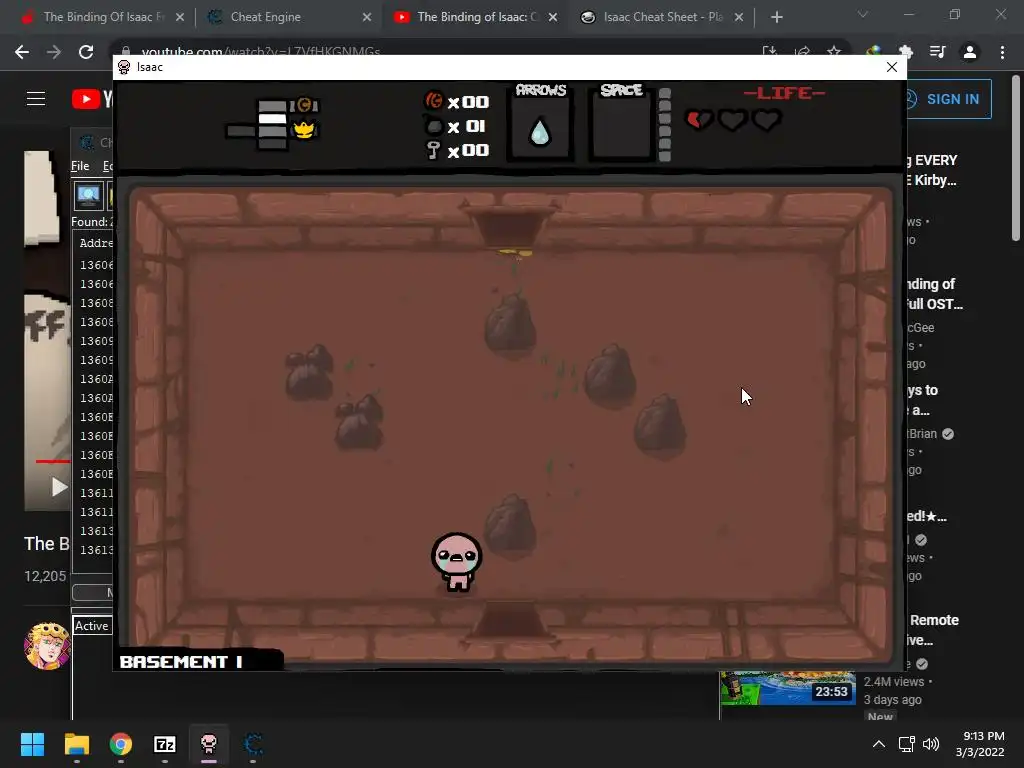Open the clock showing 9:13 PM
This screenshot has width=1024, height=768.
click(980, 744)
